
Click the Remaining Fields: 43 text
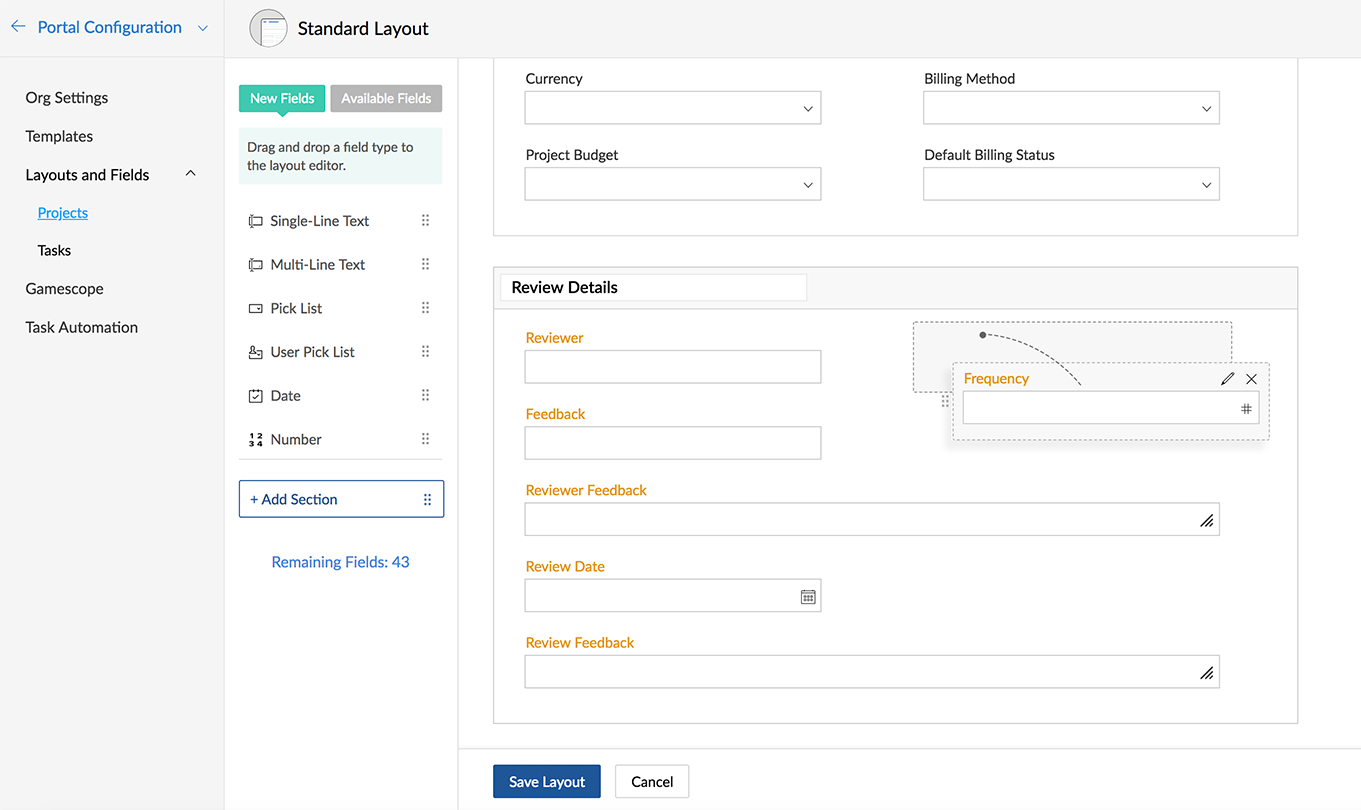click(x=341, y=562)
